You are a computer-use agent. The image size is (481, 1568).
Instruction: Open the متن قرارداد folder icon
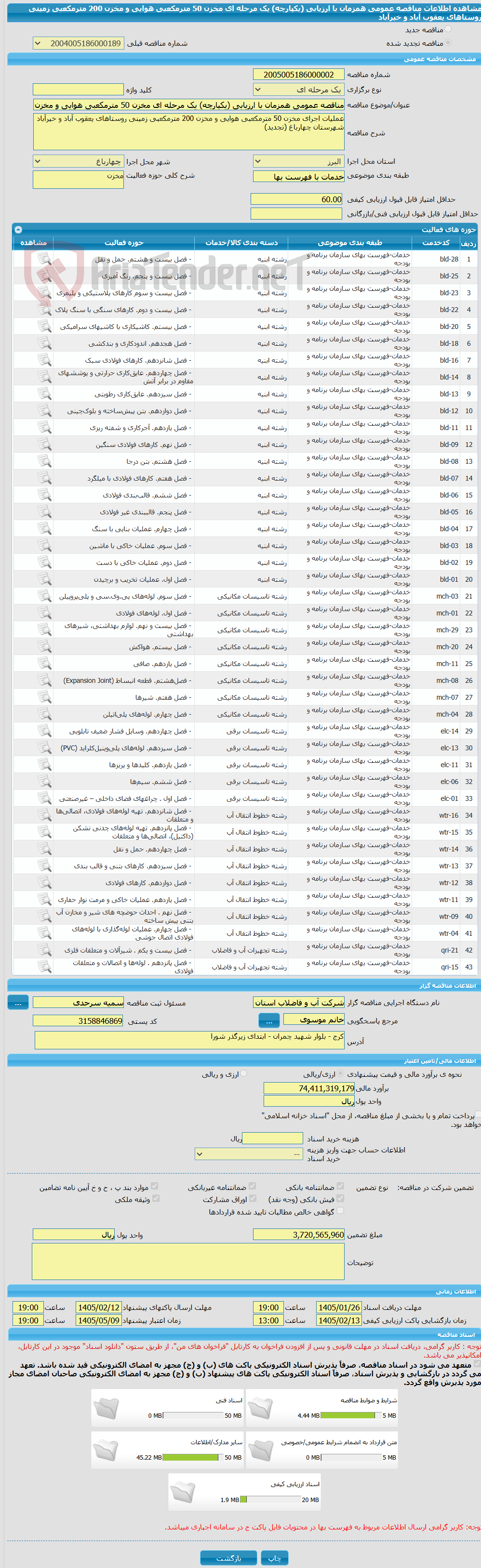pyautogui.click(x=261, y=1450)
